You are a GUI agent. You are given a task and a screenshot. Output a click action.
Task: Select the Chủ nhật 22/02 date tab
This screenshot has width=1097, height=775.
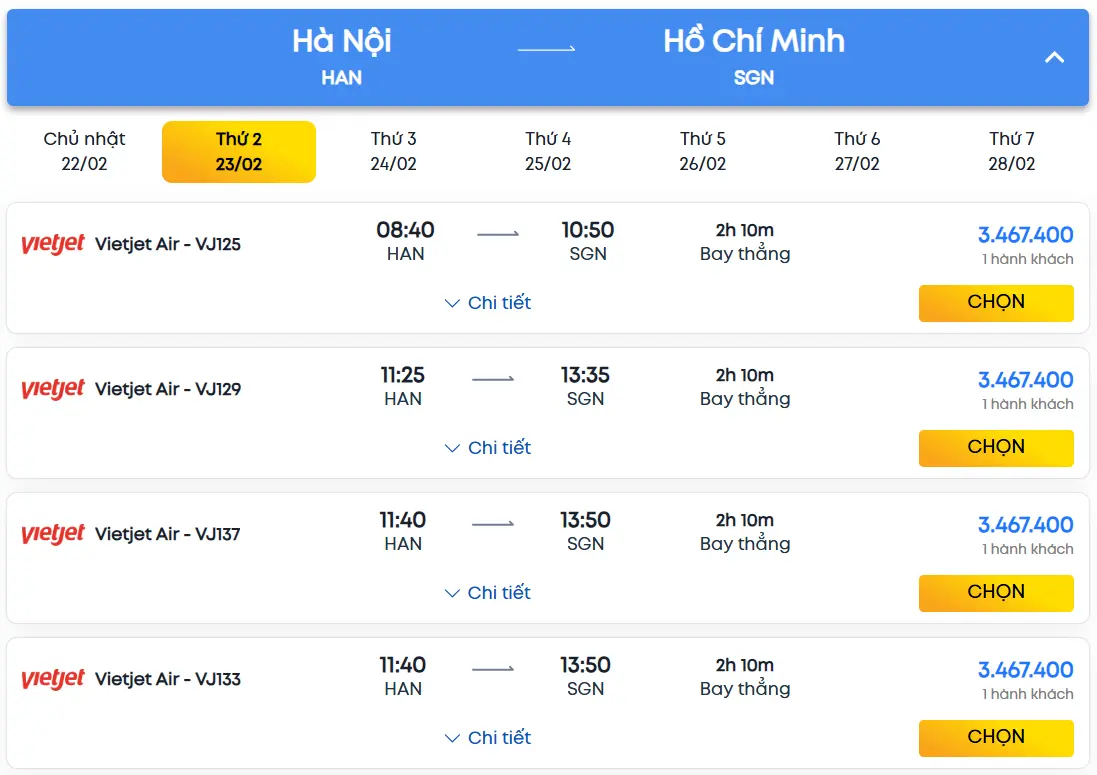[85, 151]
